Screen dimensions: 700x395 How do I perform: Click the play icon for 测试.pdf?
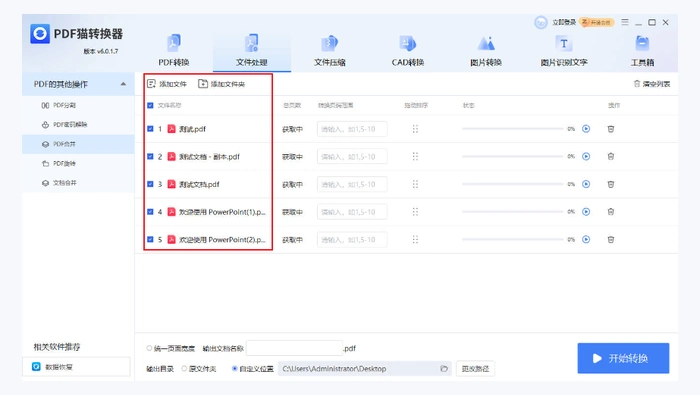click(x=586, y=129)
